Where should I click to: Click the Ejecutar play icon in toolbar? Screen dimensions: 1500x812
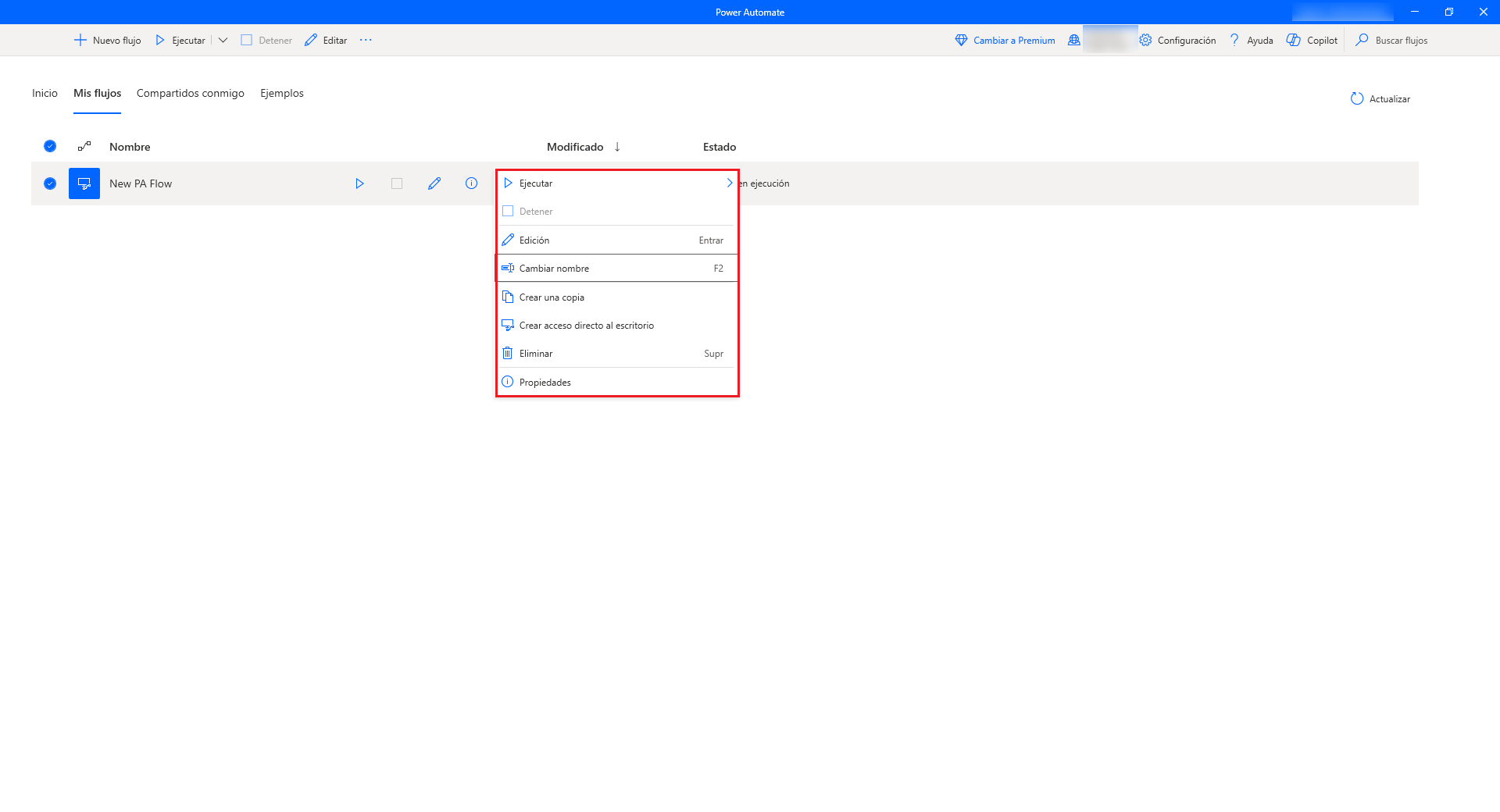[x=160, y=40]
